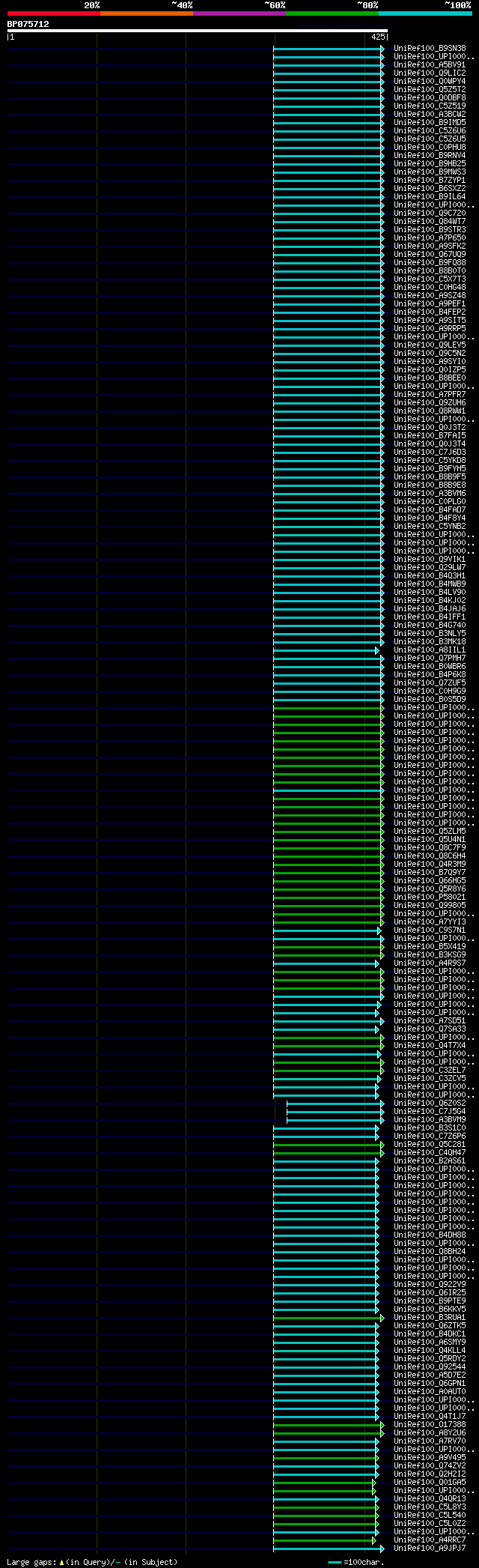
Task: Select the BP075712 query label
Action: click(x=28, y=24)
